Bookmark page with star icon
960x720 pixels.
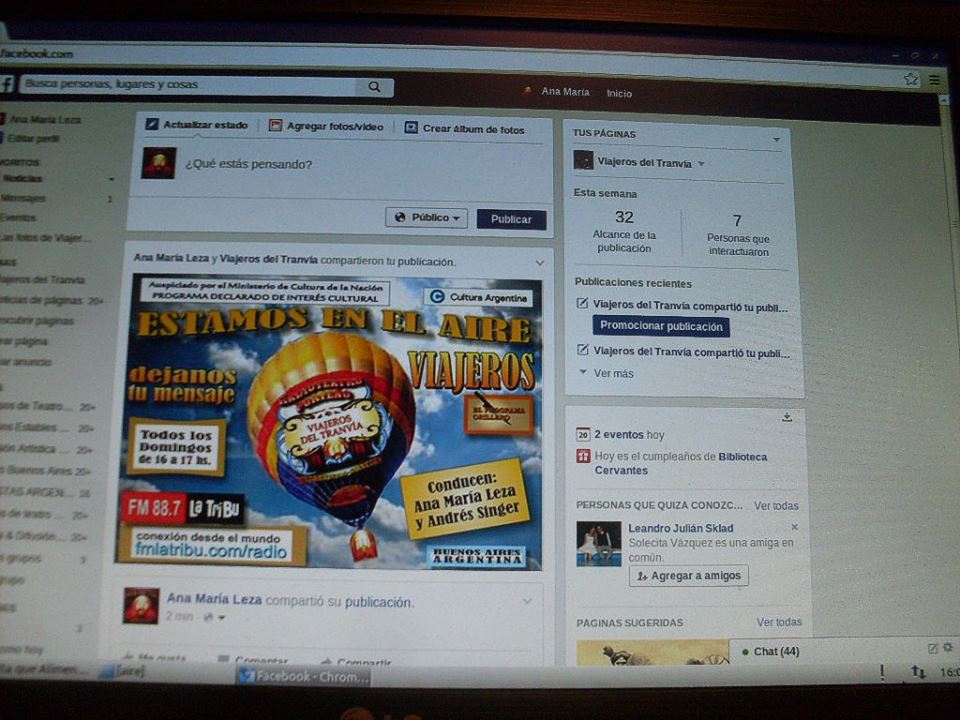pyautogui.click(x=911, y=79)
